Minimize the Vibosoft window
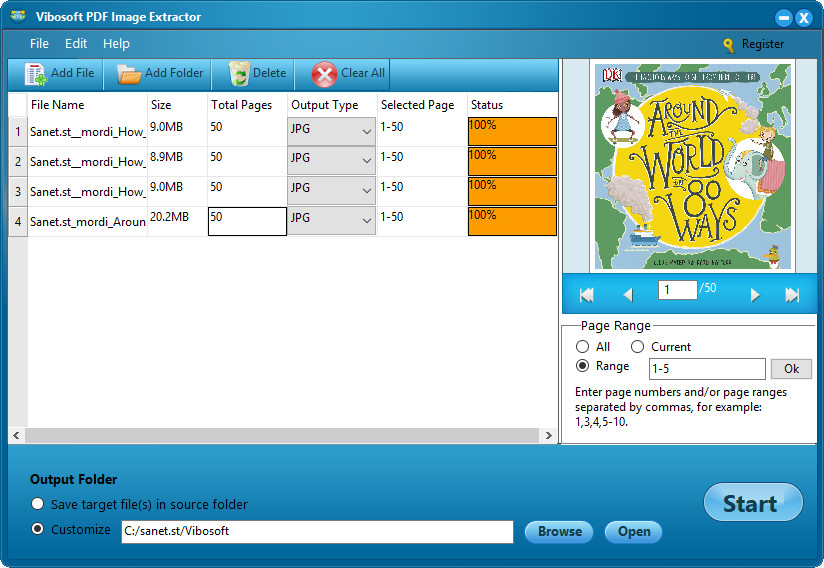Viewport: 824px width, 568px height. click(784, 18)
